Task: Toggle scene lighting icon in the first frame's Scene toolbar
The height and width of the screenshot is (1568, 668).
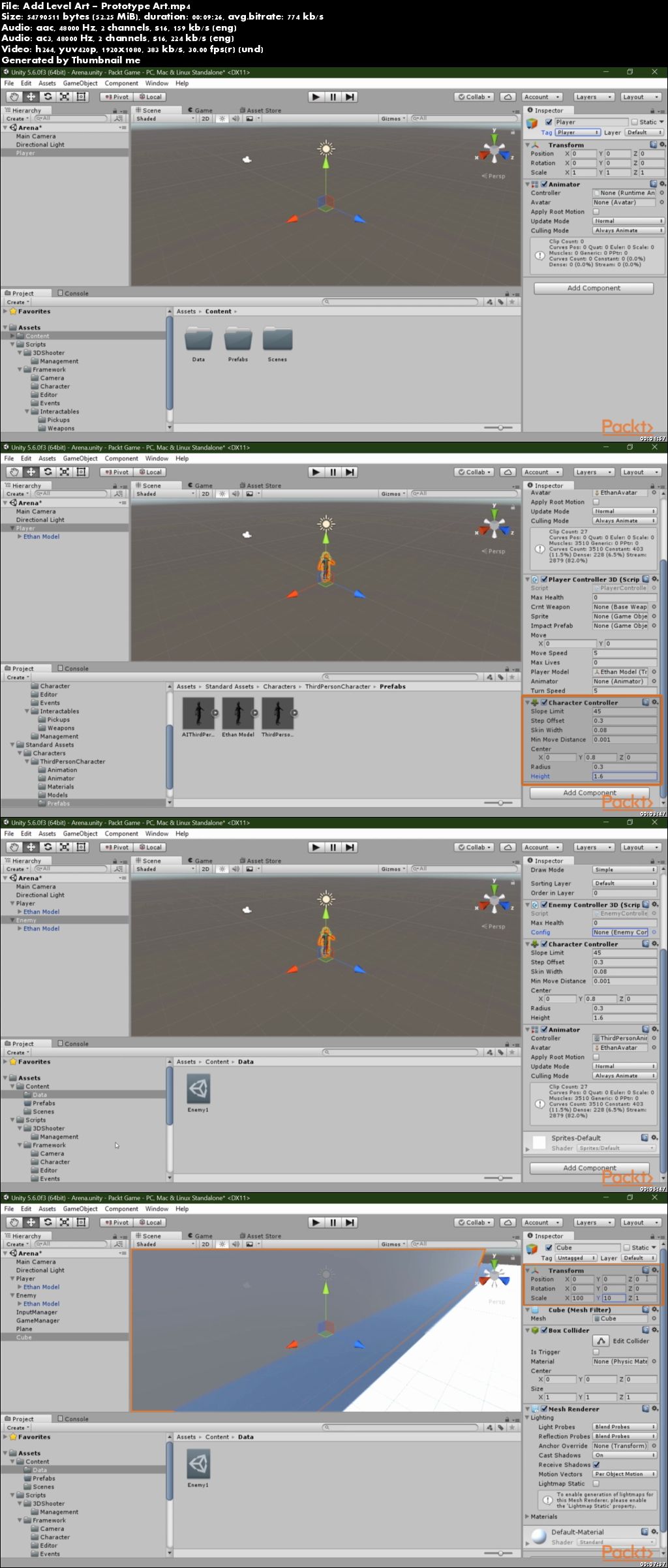Action: tap(222, 119)
